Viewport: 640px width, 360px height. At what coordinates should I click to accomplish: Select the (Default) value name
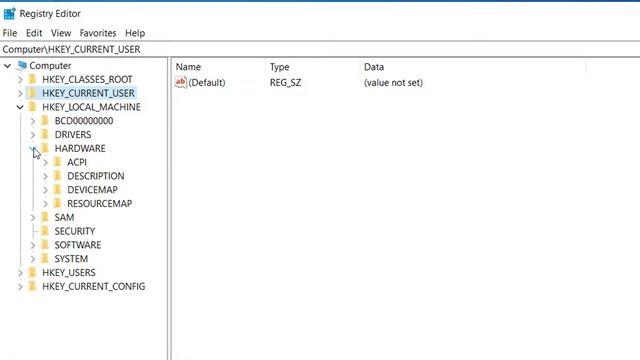click(207, 82)
